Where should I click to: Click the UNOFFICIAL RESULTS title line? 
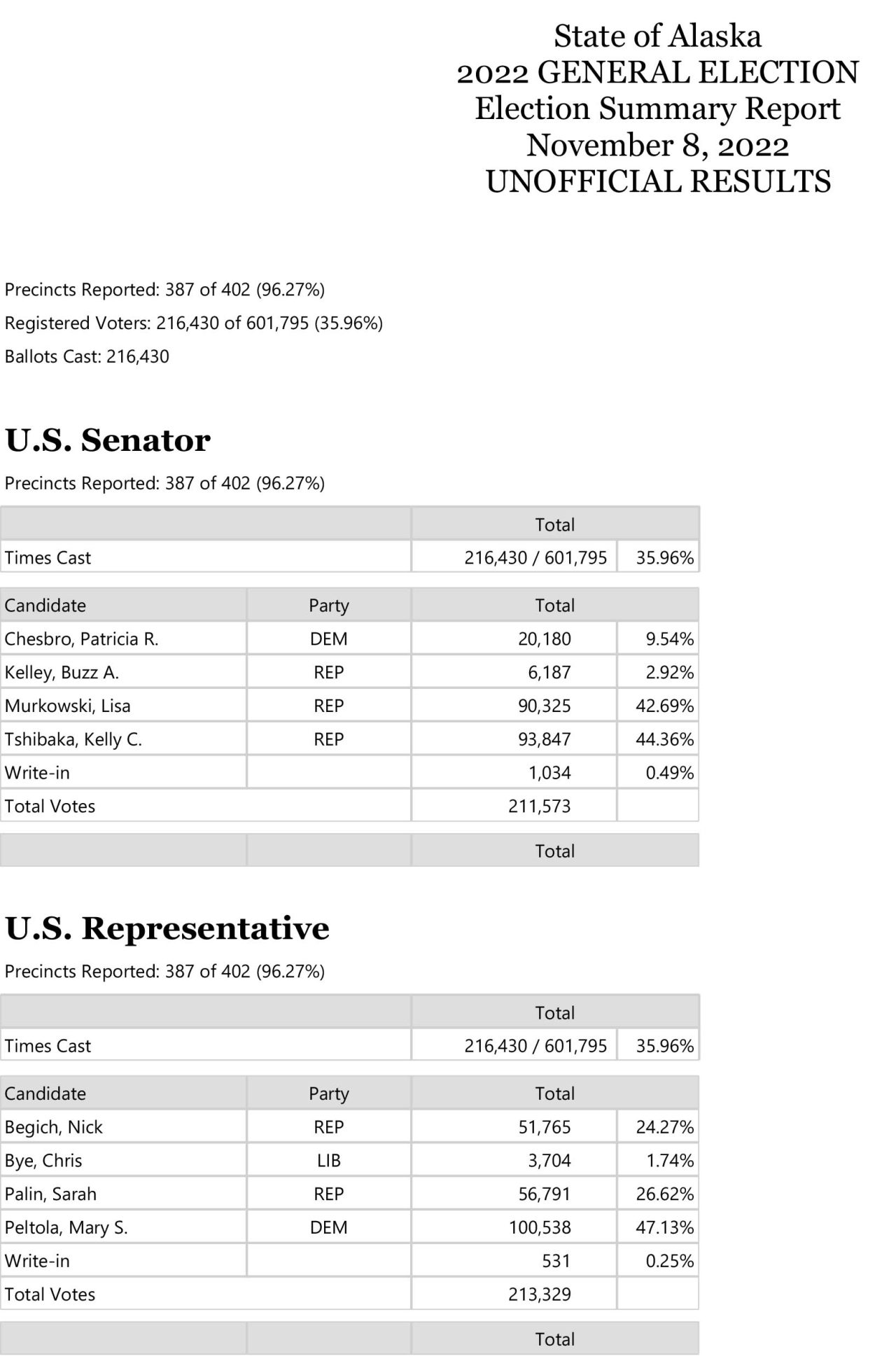pos(658,181)
